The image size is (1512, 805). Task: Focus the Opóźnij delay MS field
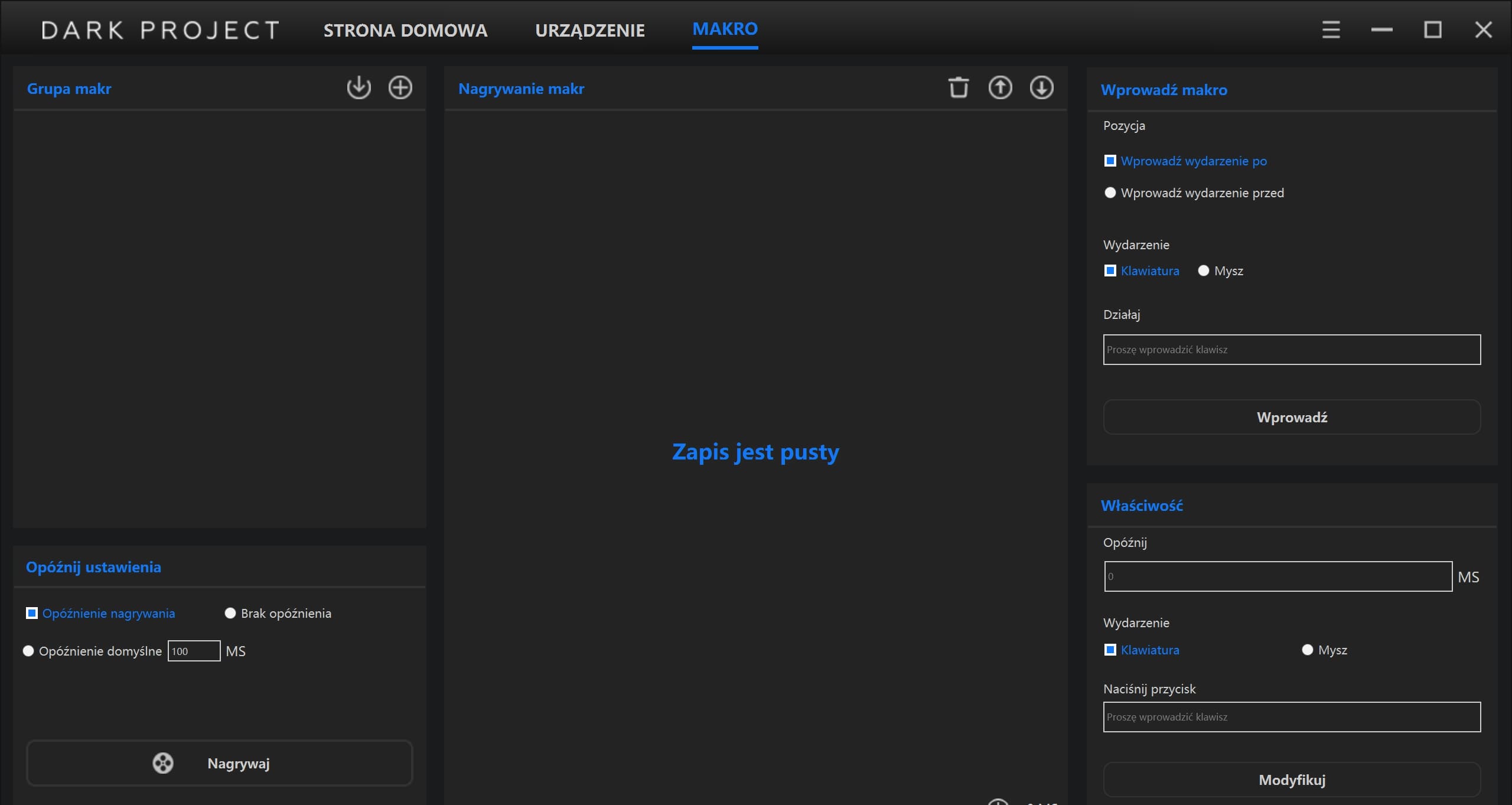tap(1278, 576)
